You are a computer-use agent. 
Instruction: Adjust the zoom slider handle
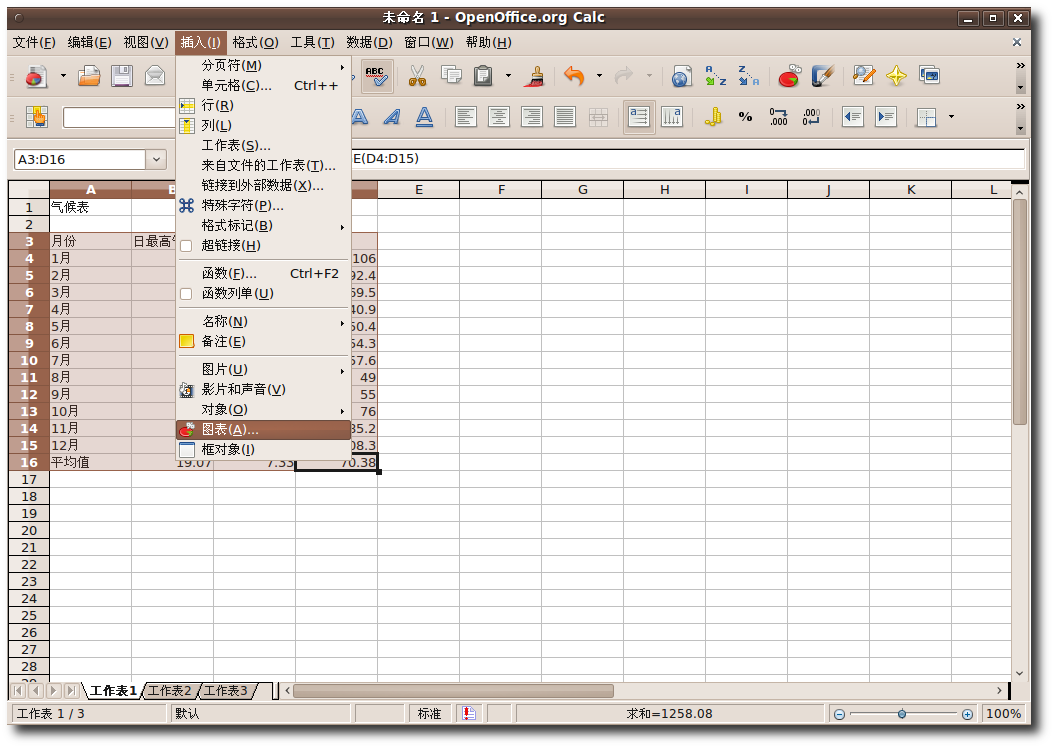(902, 714)
